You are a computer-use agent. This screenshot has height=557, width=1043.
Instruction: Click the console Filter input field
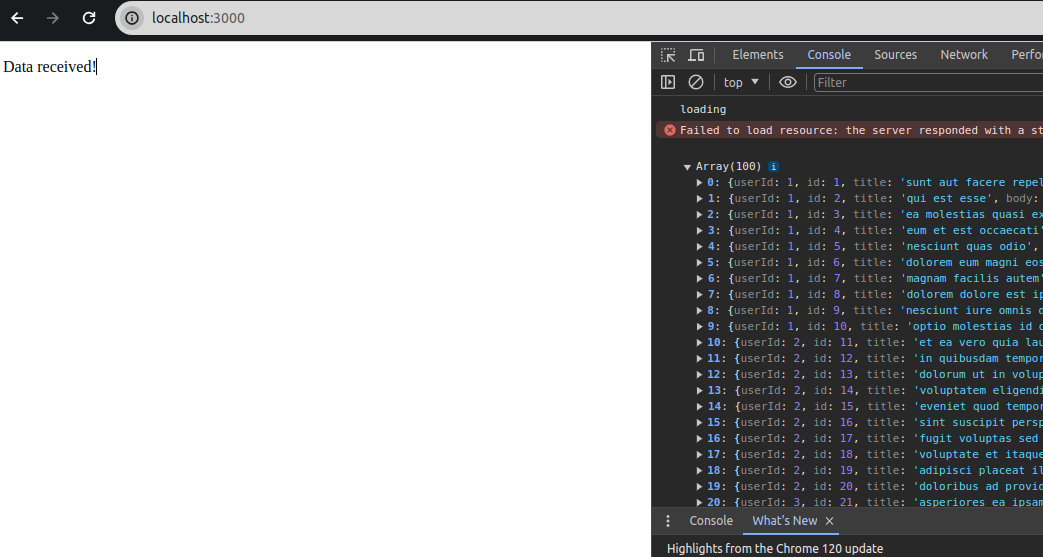click(929, 83)
